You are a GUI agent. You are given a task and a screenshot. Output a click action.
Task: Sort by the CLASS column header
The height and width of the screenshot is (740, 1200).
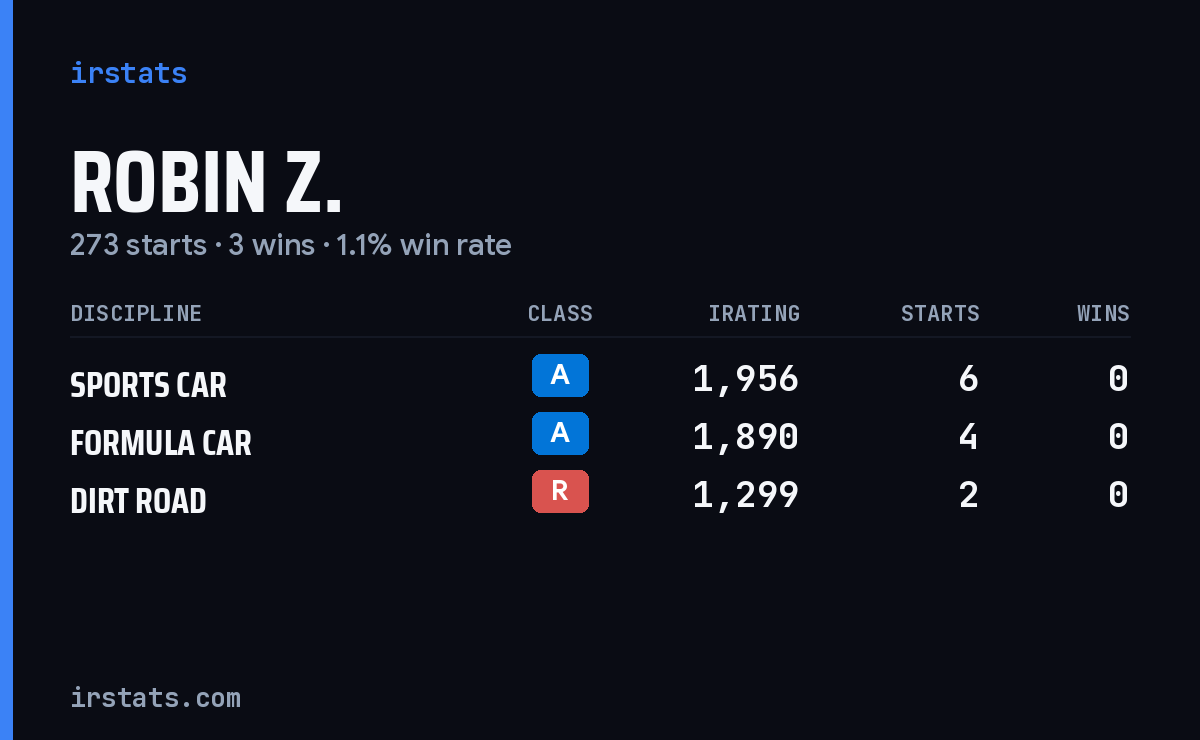coord(560,313)
